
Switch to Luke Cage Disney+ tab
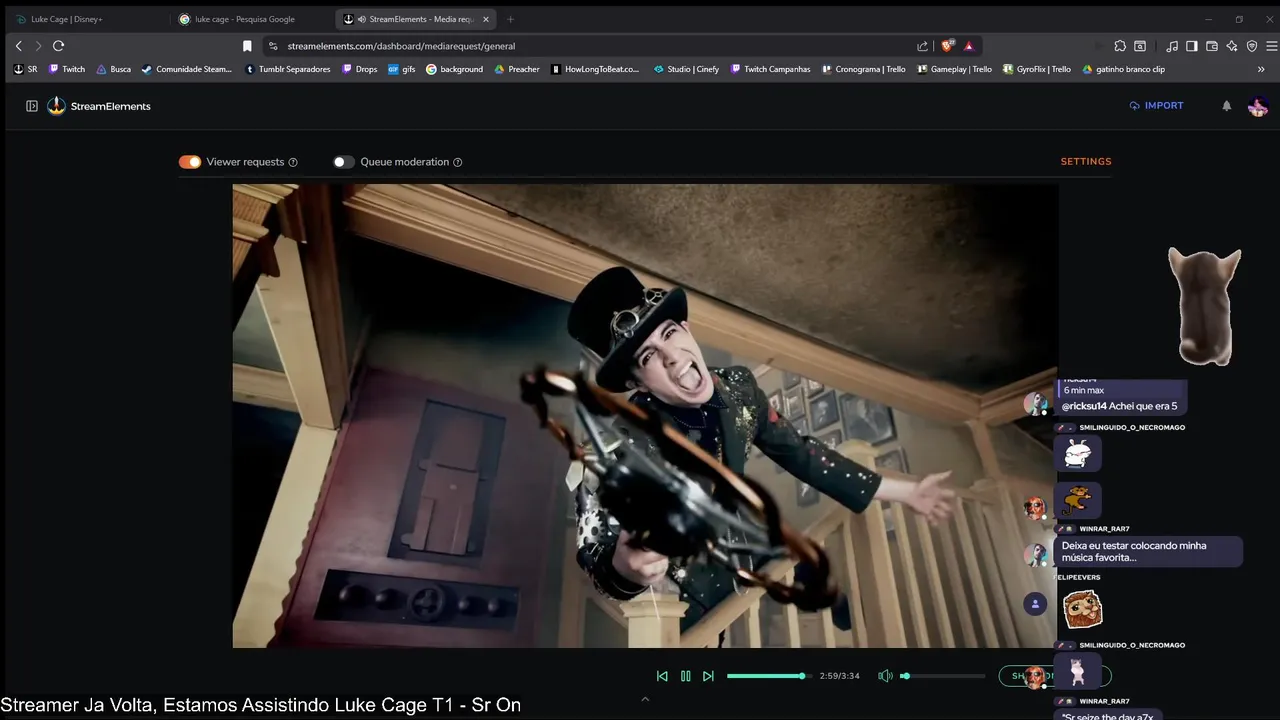86,19
